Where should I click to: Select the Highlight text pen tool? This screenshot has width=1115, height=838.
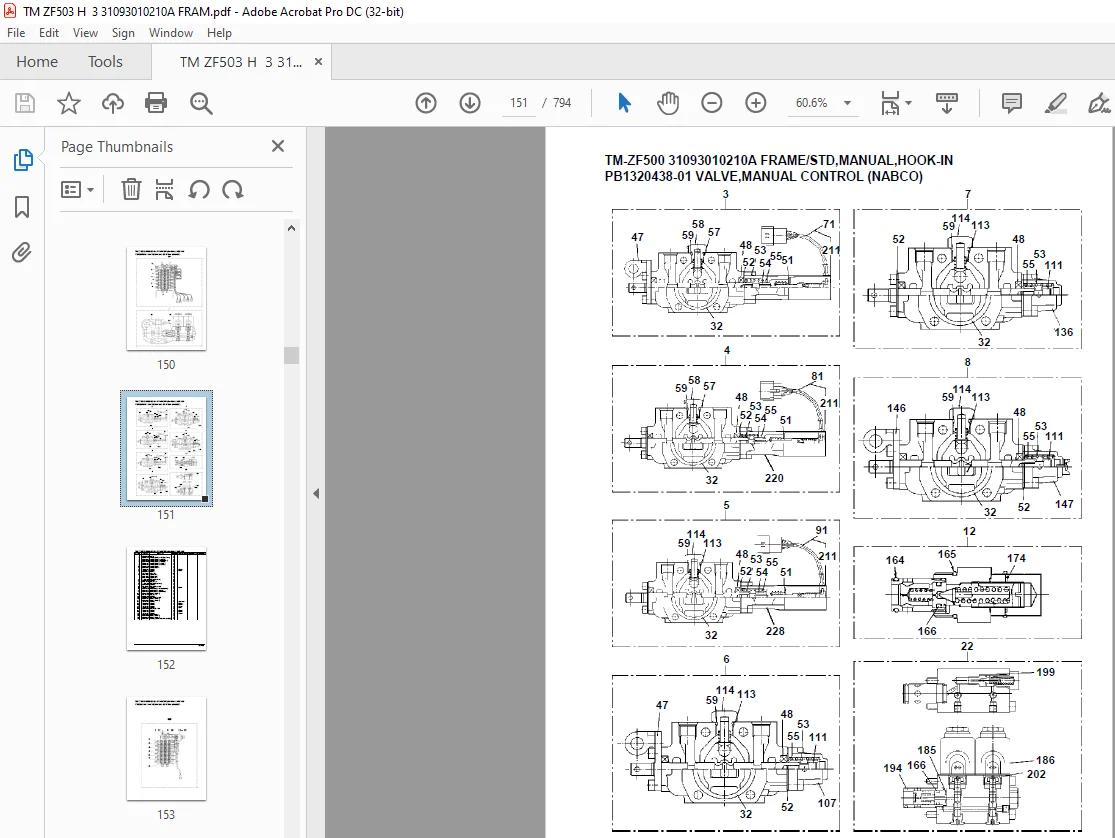[x=1055, y=103]
